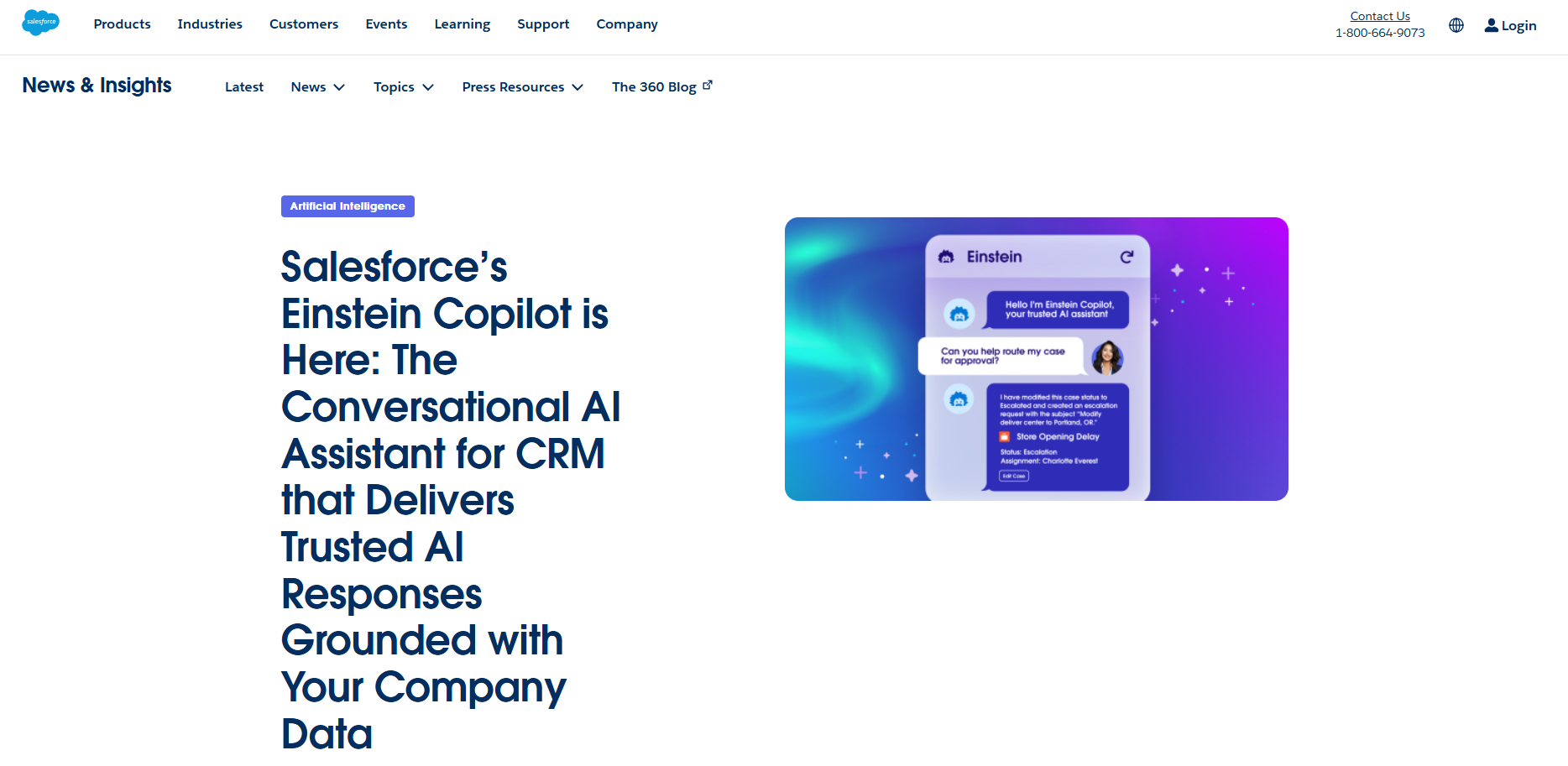Follow the Contact Us link

1380,16
